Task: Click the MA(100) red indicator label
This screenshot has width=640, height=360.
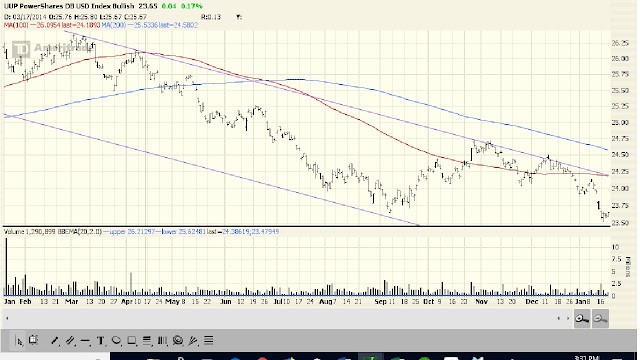Action: coord(51,25)
